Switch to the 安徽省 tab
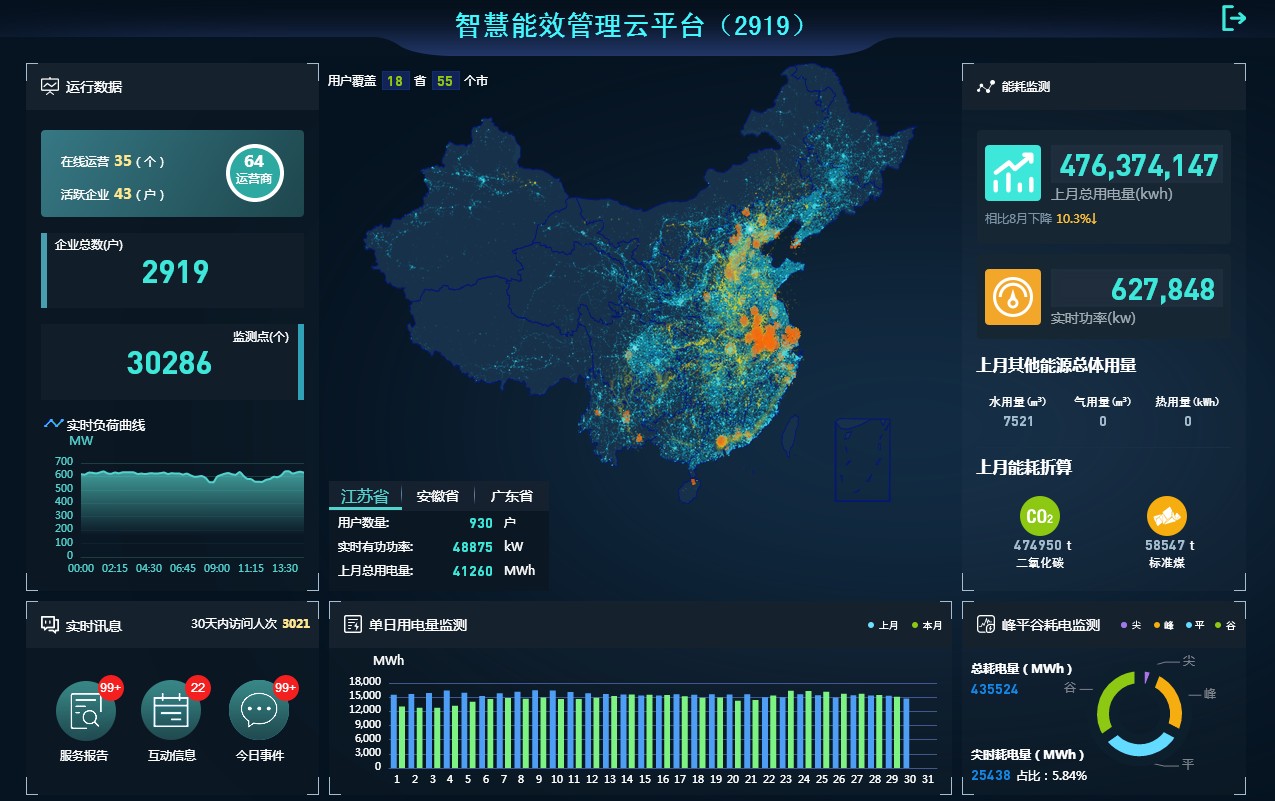1275x801 pixels. pyautogui.click(x=437, y=496)
